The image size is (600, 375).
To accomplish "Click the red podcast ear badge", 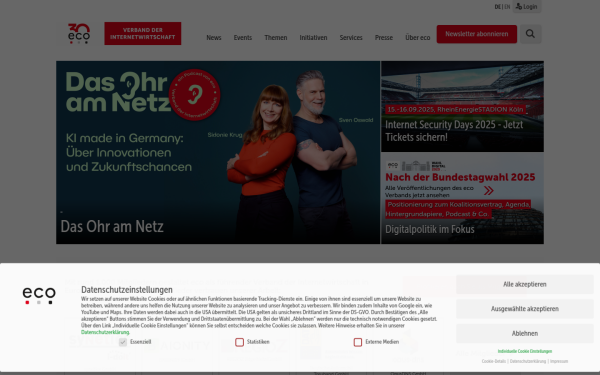I will (x=194, y=95).
